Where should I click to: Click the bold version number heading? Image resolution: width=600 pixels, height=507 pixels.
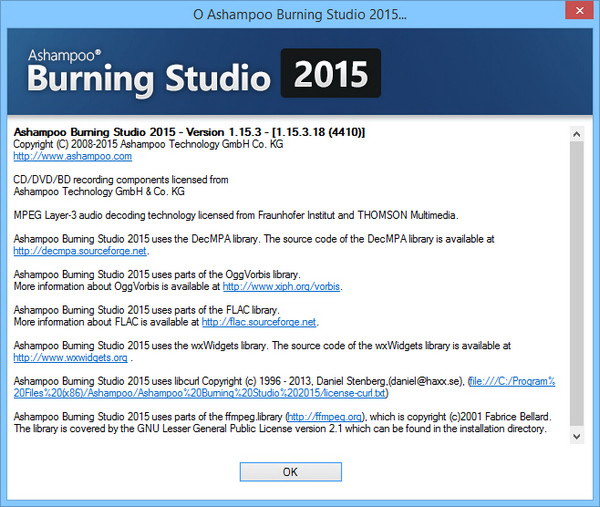coord(189,132)
